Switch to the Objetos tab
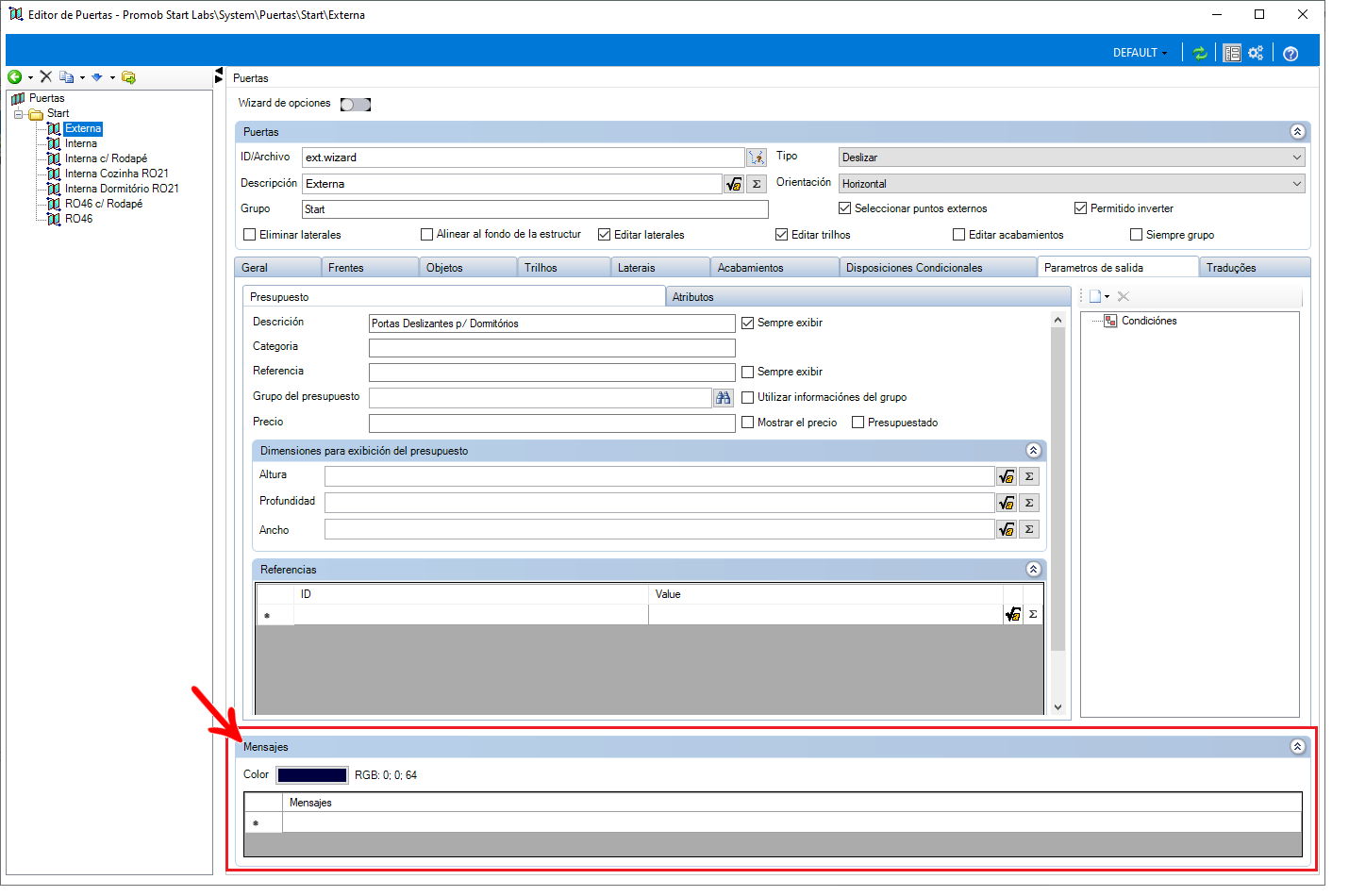The image size is (1349, 896). [x=468, y=268]
